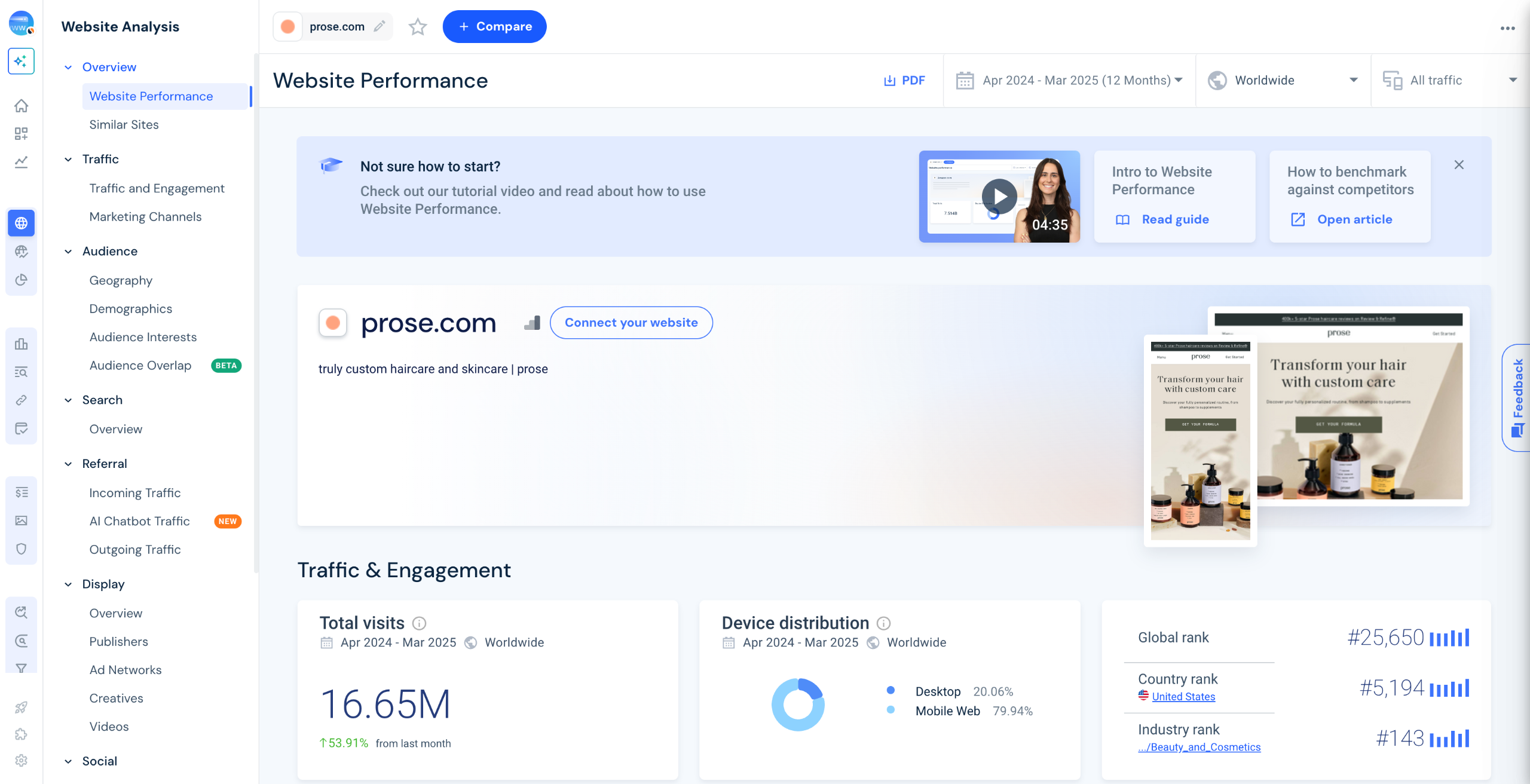The width and height of the screenshot is (1530, 784).
Task: Open the bar chart icon in rail
Action: click(21, 344)
